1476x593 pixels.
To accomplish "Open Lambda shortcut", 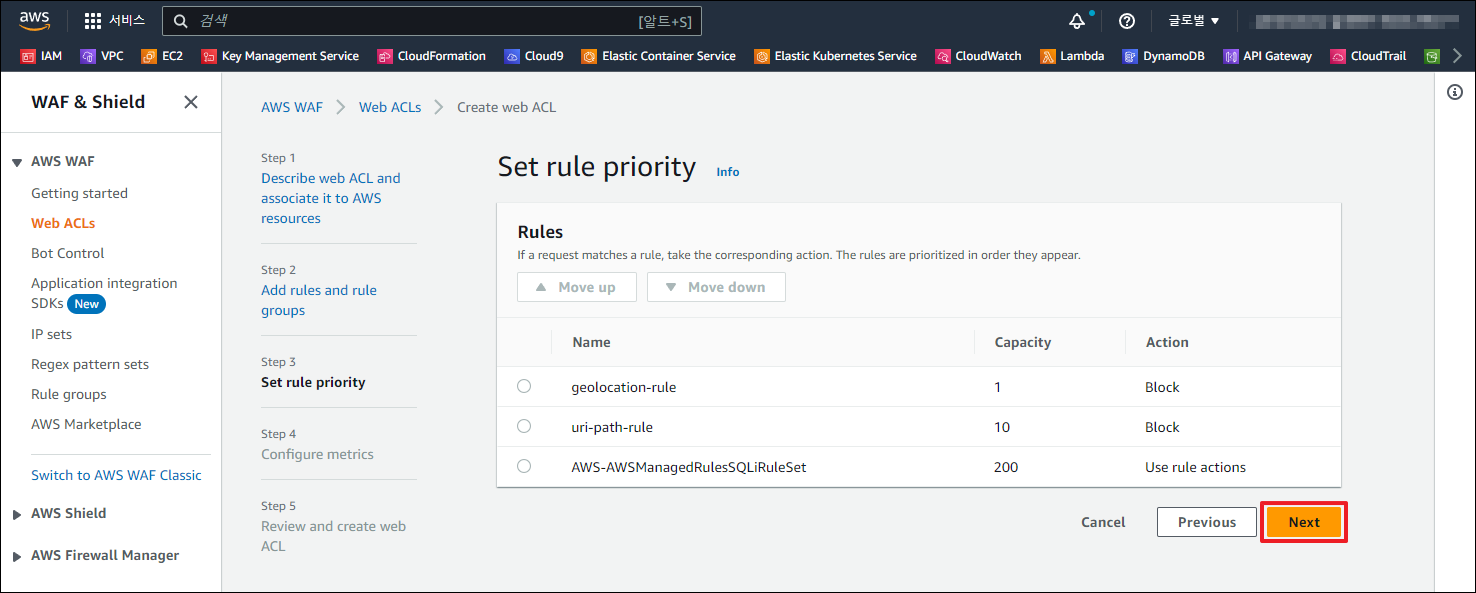I will pyautogui.click(x=1072, y=56).
